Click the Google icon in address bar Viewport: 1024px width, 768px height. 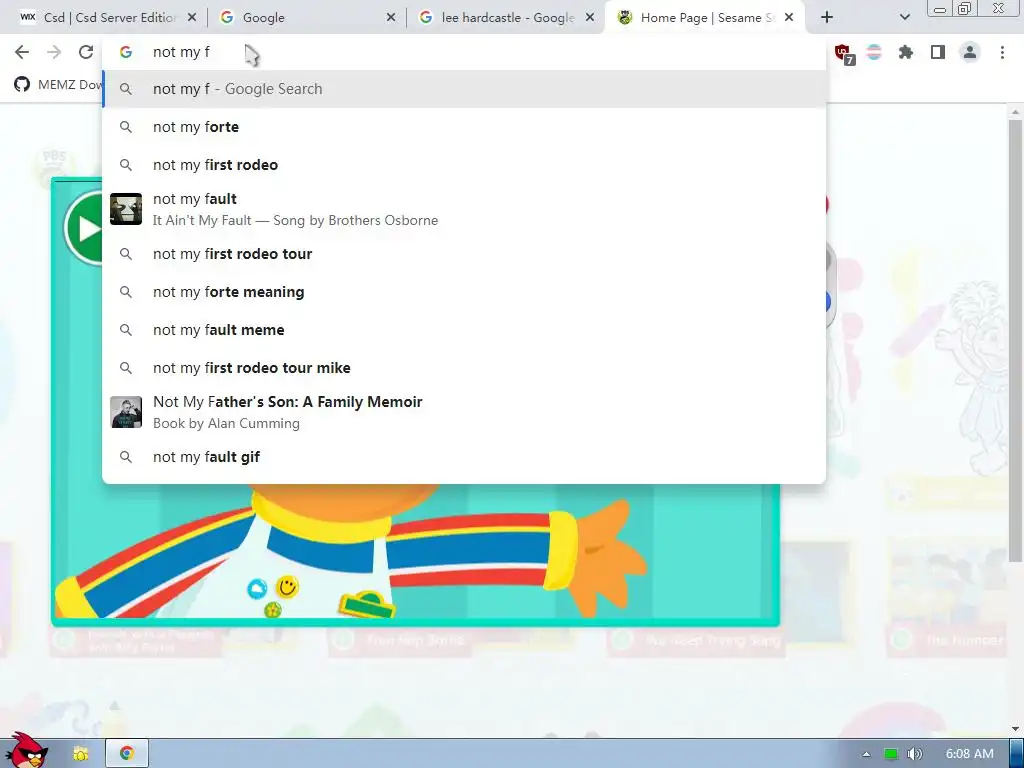coord(126,52)
